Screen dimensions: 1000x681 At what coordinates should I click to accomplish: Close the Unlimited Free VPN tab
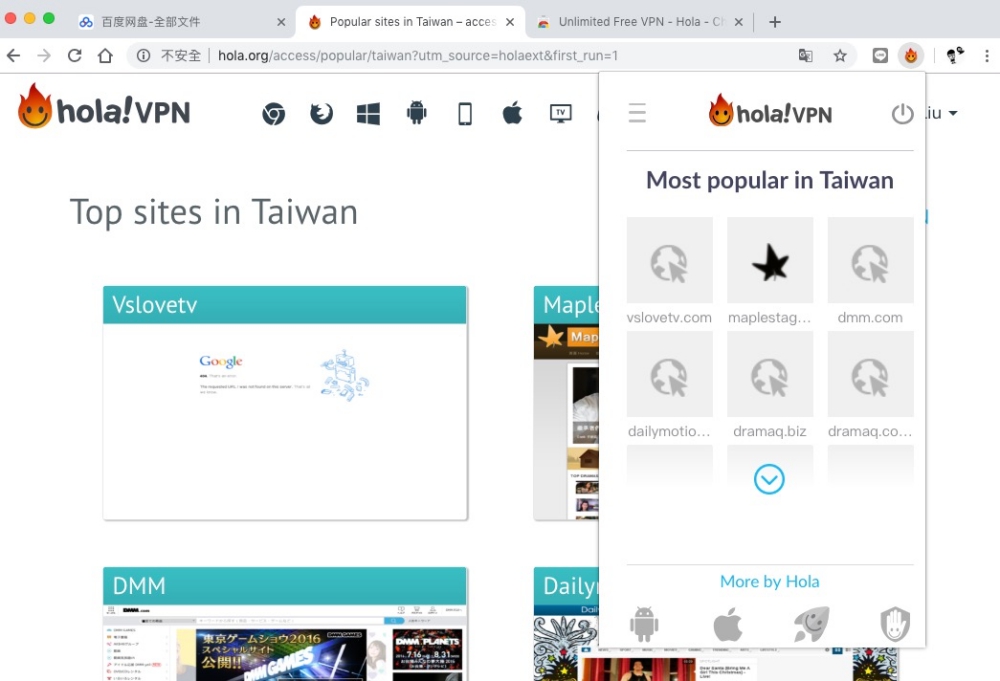[739, 22]
